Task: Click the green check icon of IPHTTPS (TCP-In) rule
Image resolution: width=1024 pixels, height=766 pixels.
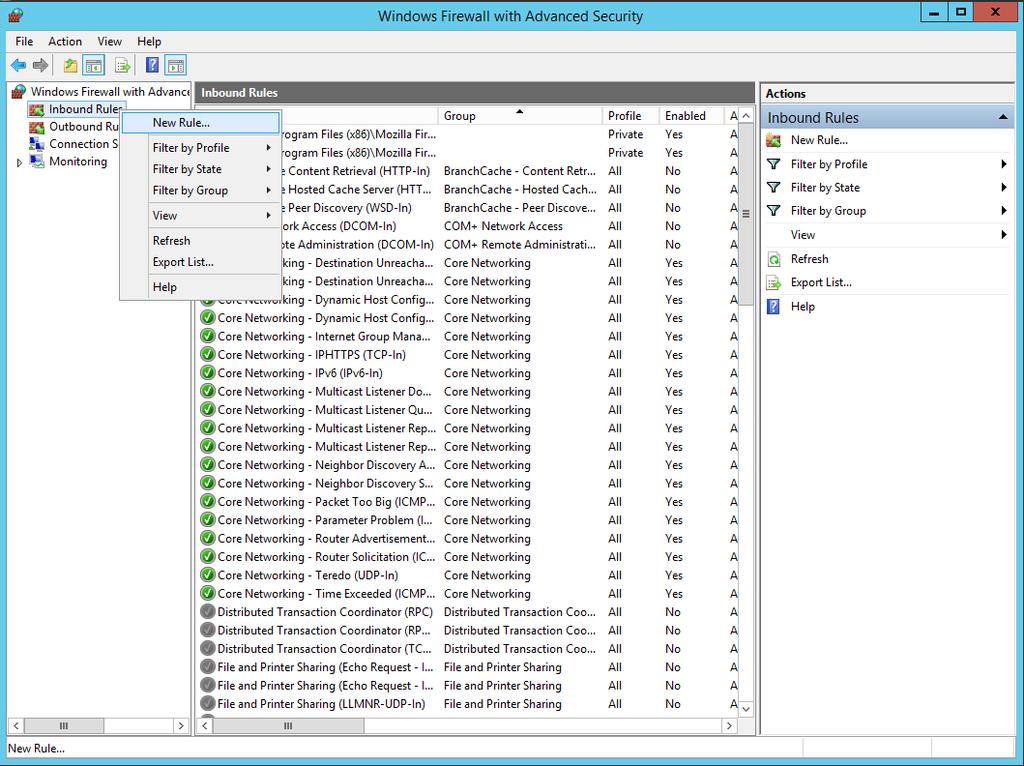Action: click(x=208, y=355)
